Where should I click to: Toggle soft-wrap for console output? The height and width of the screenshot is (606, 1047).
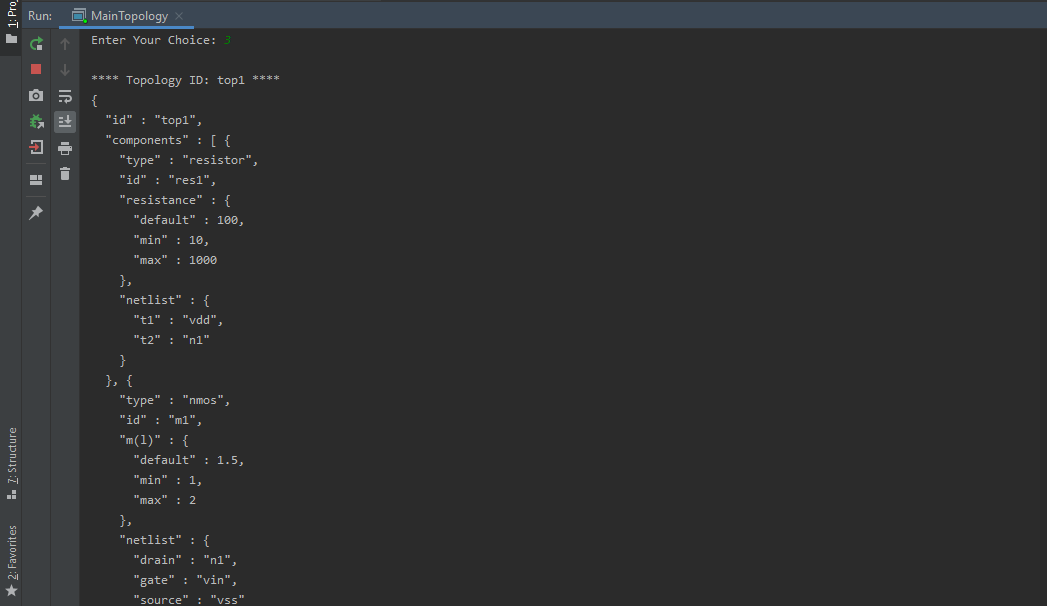coord(65,96)
